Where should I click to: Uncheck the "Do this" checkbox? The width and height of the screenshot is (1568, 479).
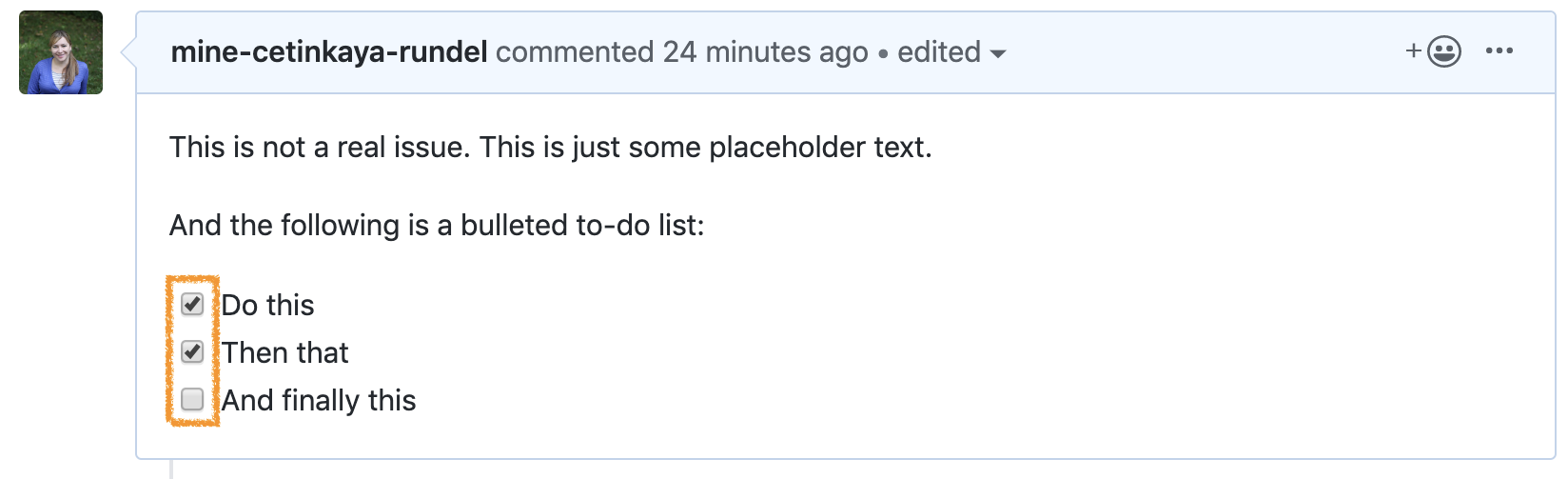[x=192, y=304]
